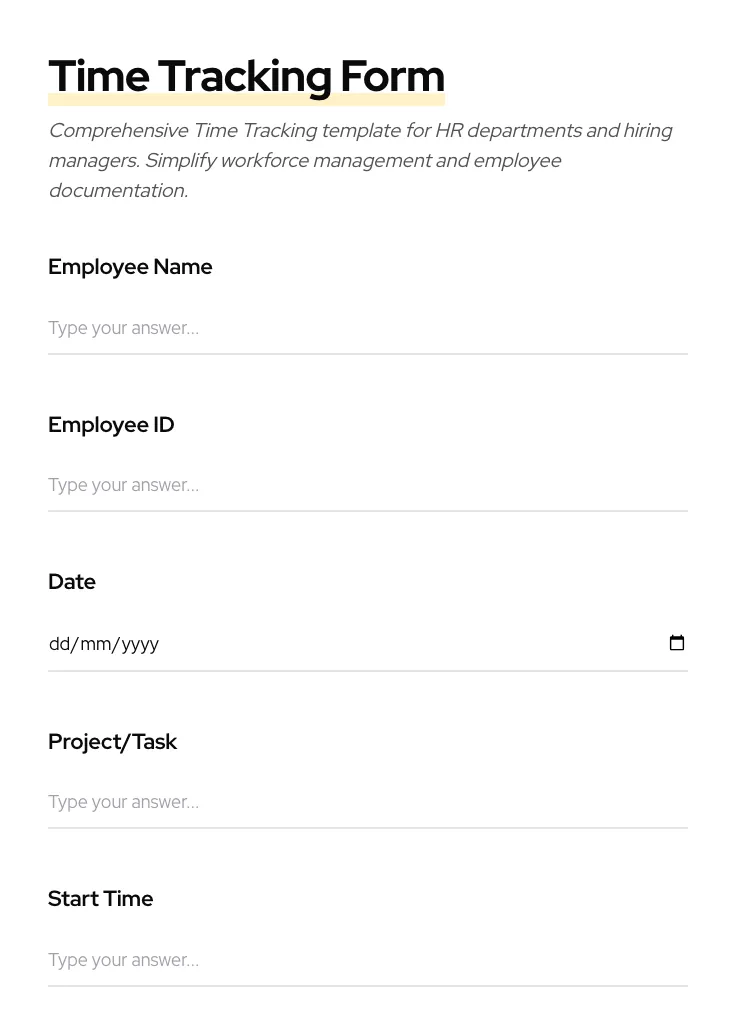Image resolution: width=736 pixels, height=1024 pixels.
Task: Click the form description paragraph text
Action: click(360, 160)
